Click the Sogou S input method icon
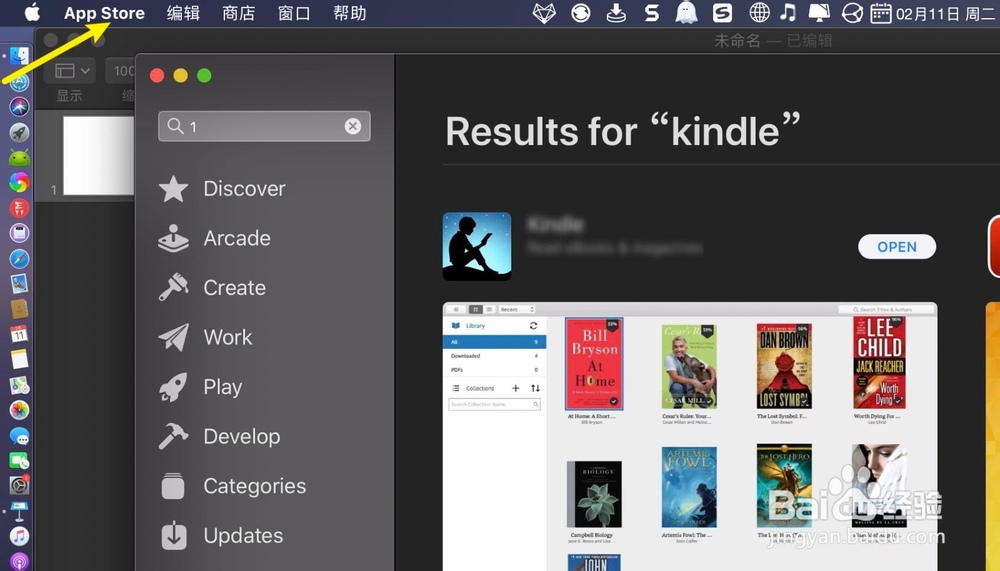 (x=722, y=13)
